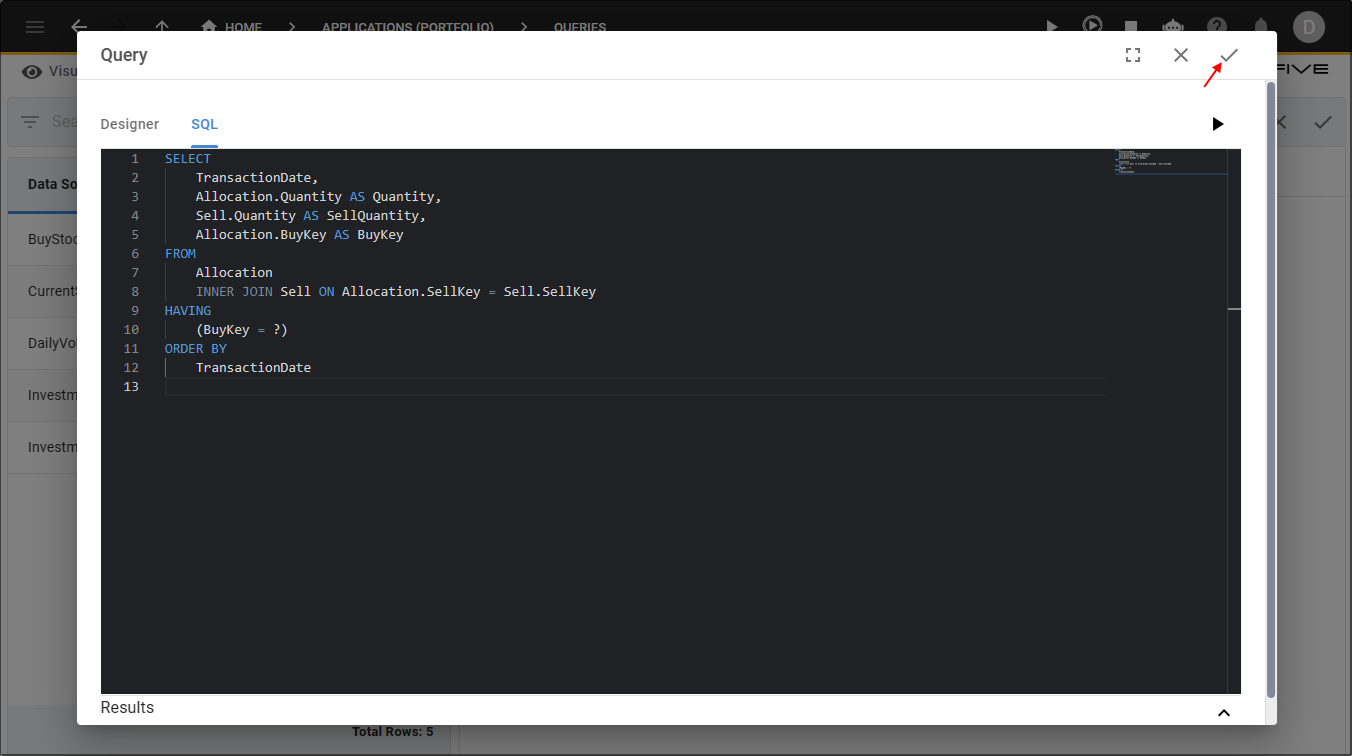This screenshot has width=1352, height=756.
Task: Expand the Results panel chevron
Action: coord(1224,712)
